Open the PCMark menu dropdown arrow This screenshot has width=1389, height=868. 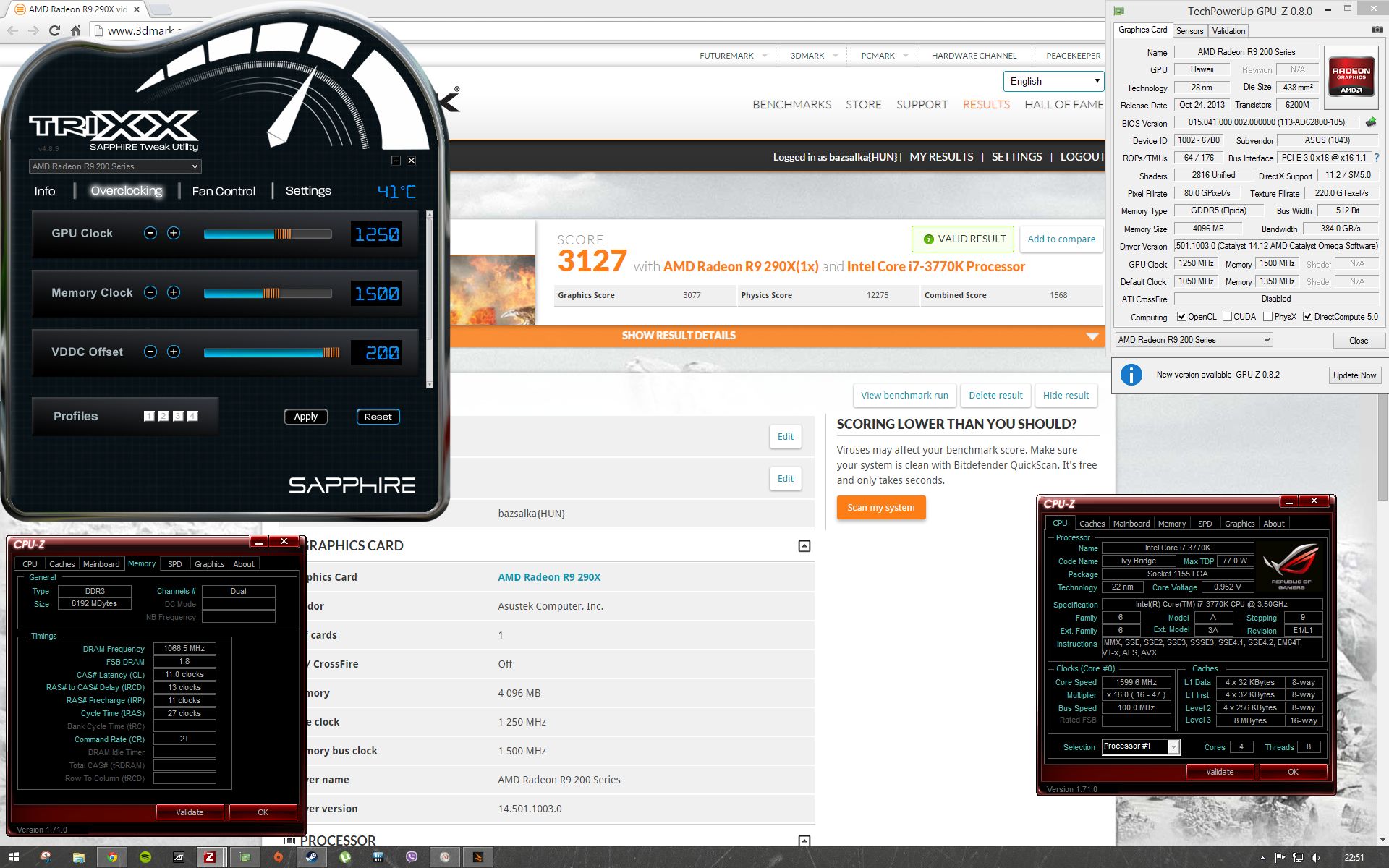click(x=905, y=56)
